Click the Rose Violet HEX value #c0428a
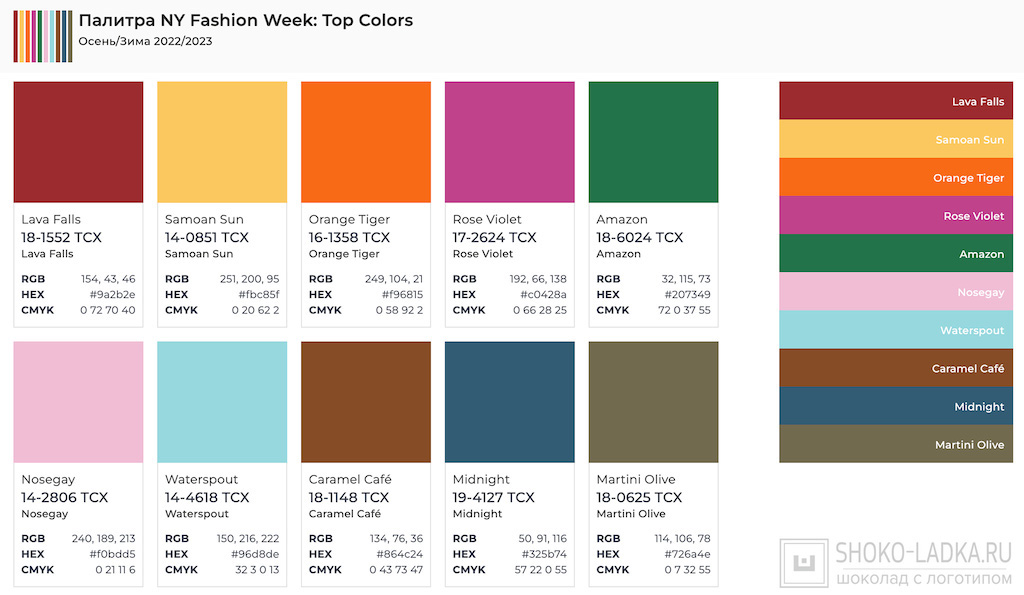This screenshot has width=1024, height=595. 543,295
